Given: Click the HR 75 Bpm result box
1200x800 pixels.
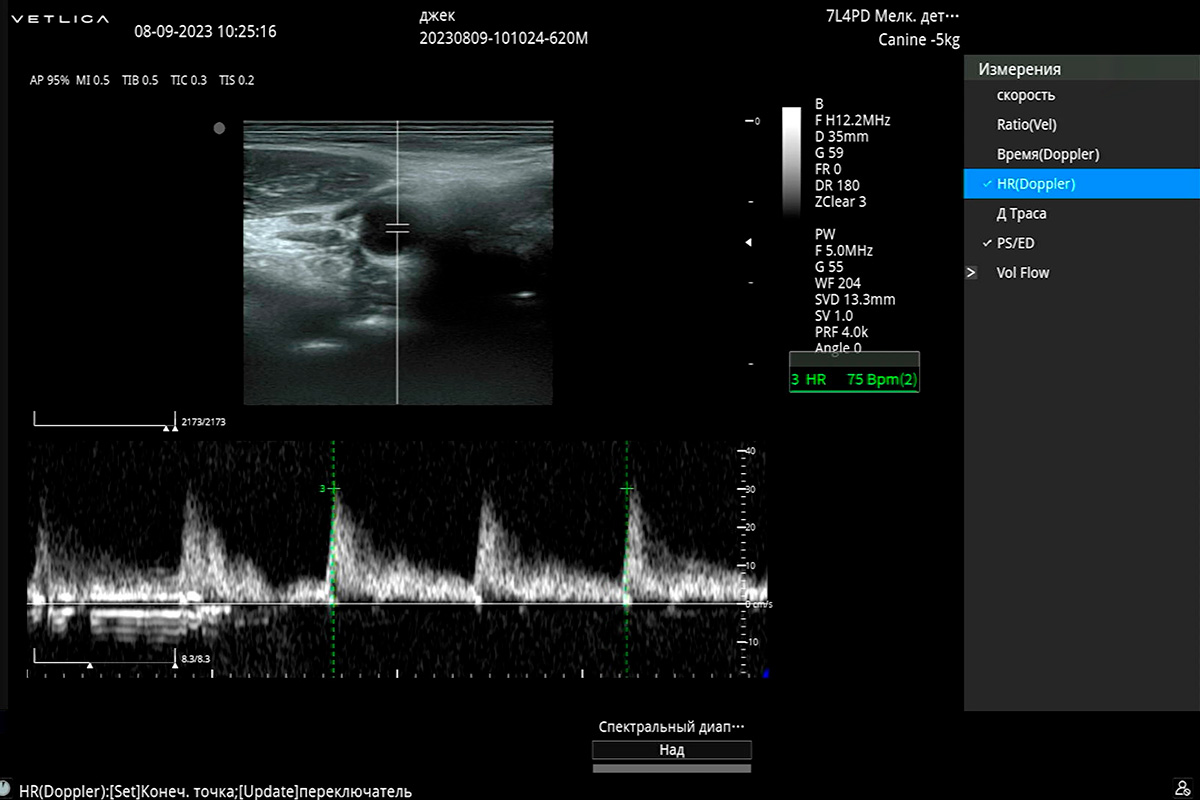Looking at the screenshot, I should pos(854,380).
